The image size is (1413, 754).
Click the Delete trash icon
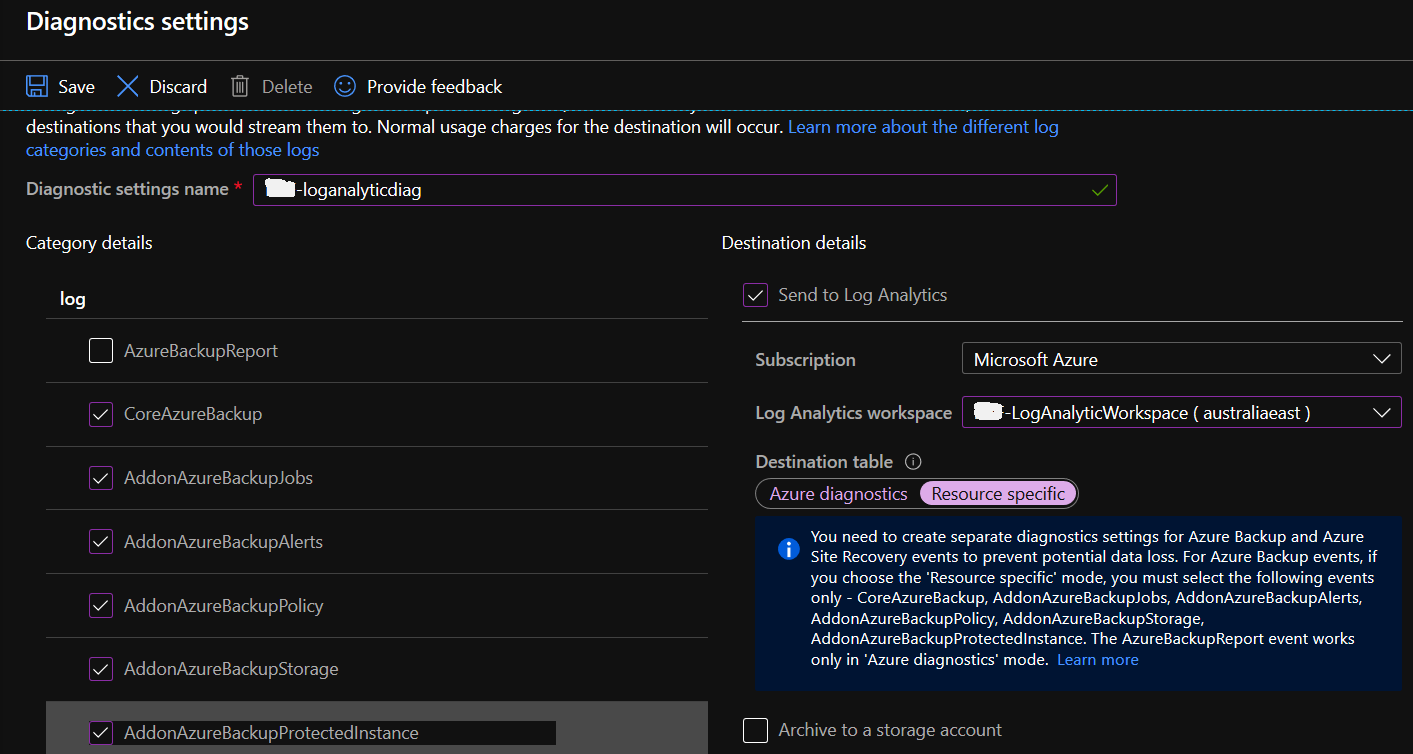pos(239,86)
